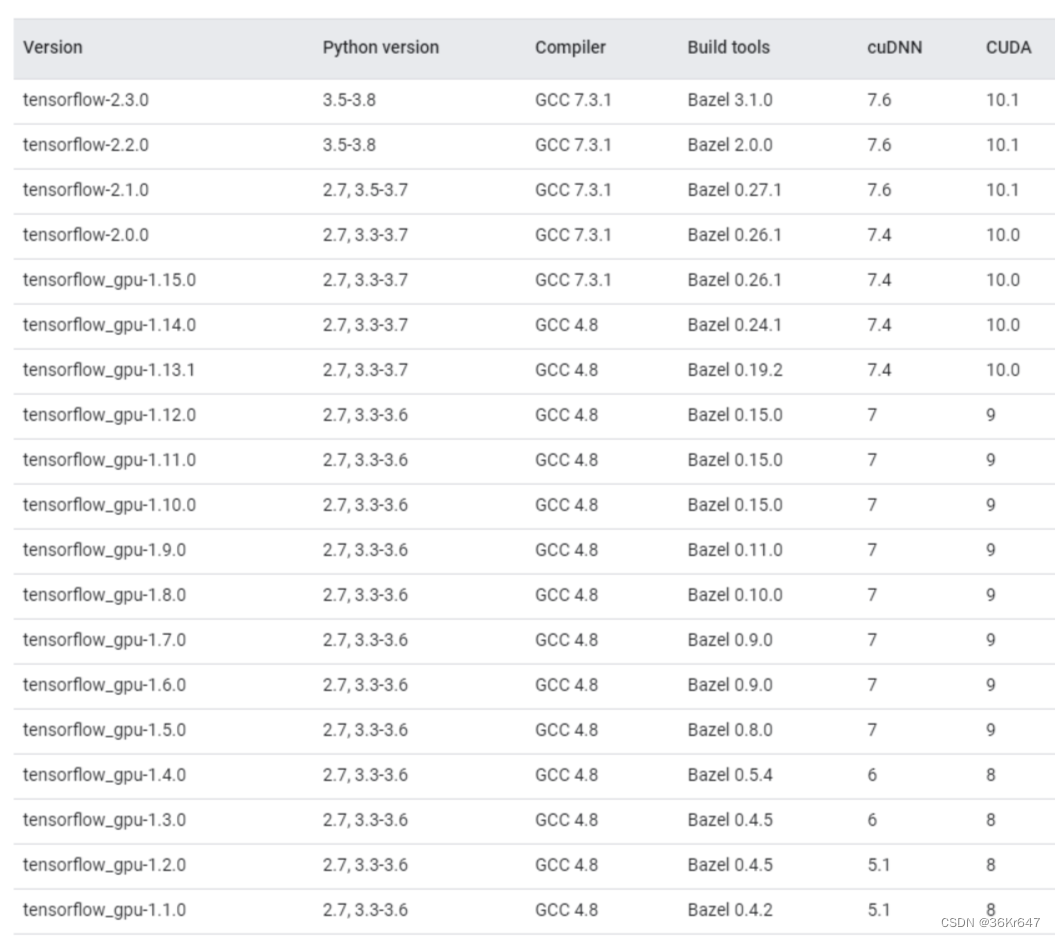
Task: Select the tensorflow_gpu-1.6.0 cell
Action: point(104,686)
